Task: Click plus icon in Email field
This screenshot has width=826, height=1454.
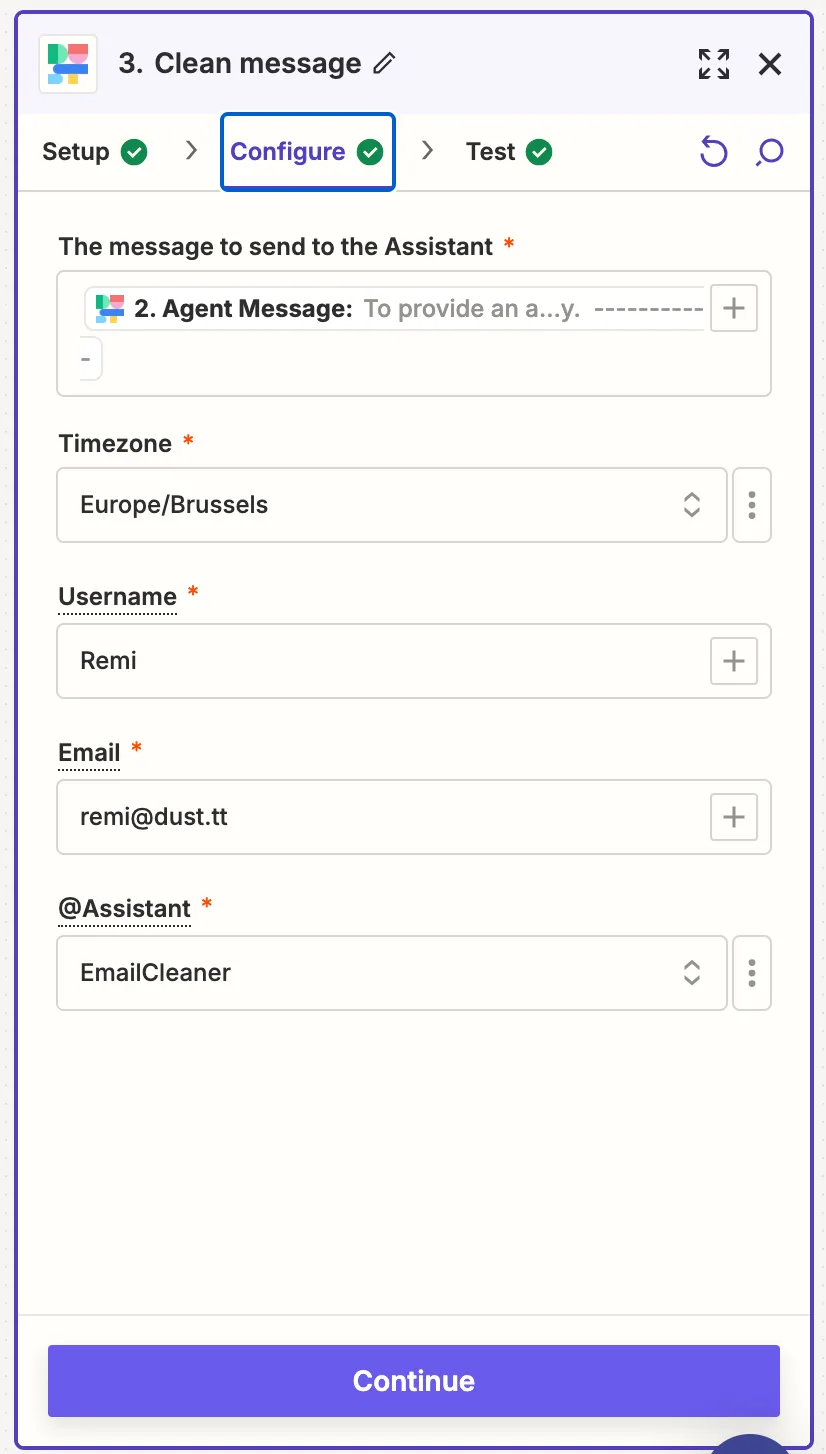Action: point(734,817)
